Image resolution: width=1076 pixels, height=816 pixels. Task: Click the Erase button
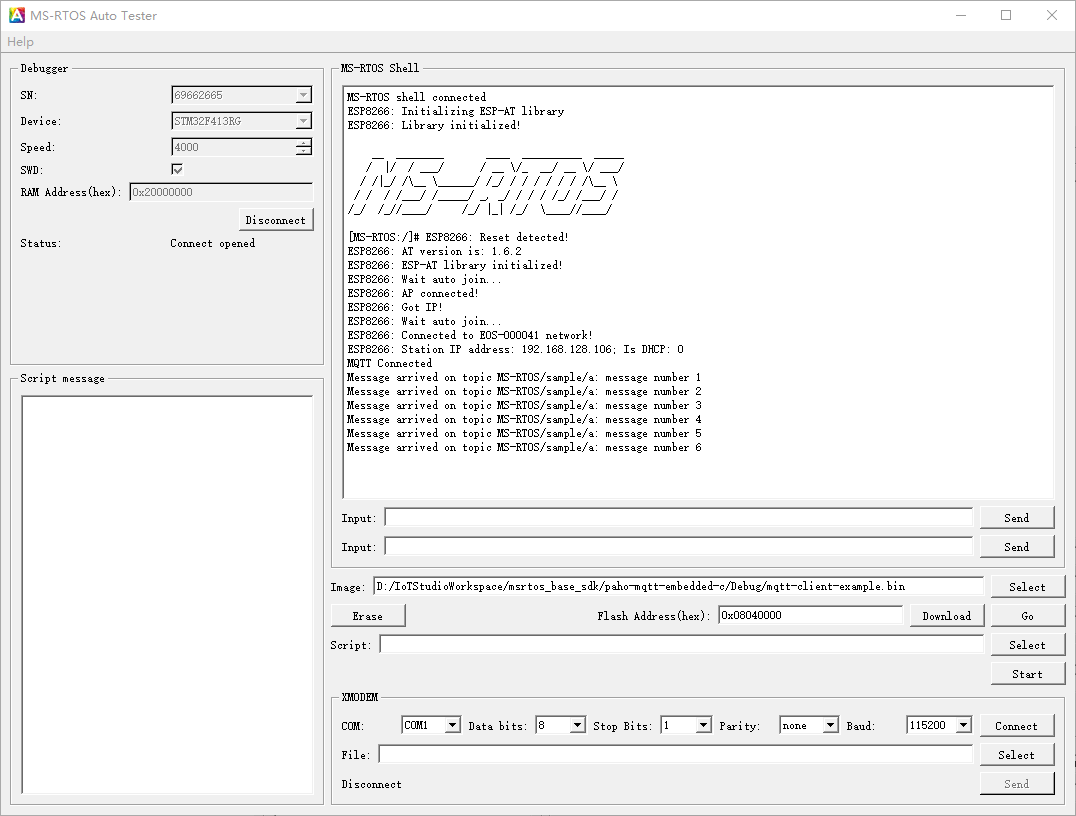point(368,616)
